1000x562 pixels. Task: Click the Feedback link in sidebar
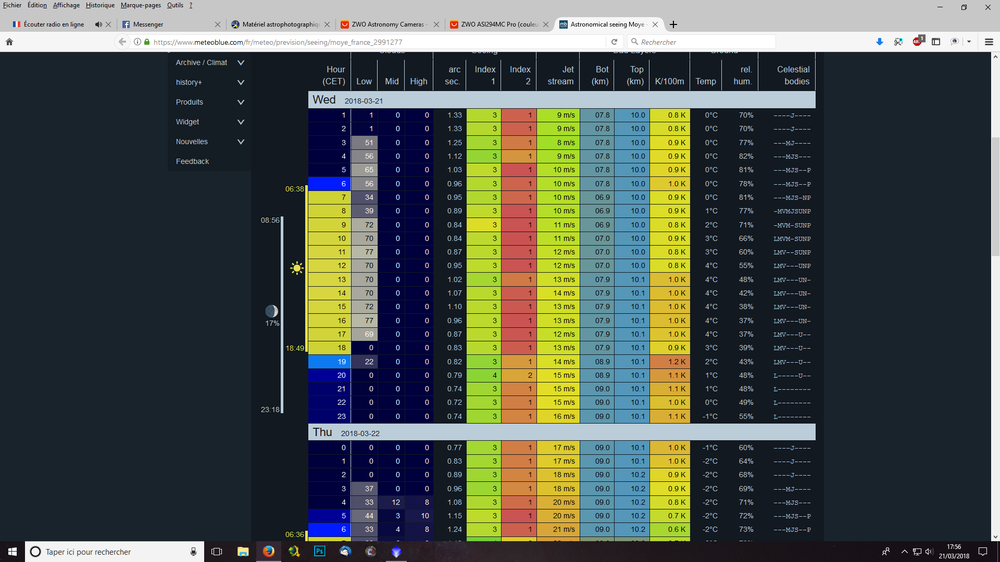192,161
